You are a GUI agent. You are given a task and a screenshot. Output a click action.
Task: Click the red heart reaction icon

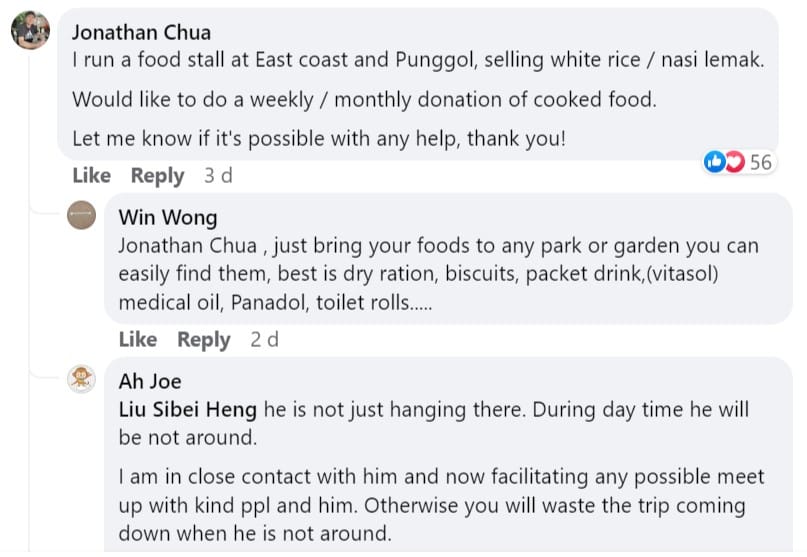[735, 162]
